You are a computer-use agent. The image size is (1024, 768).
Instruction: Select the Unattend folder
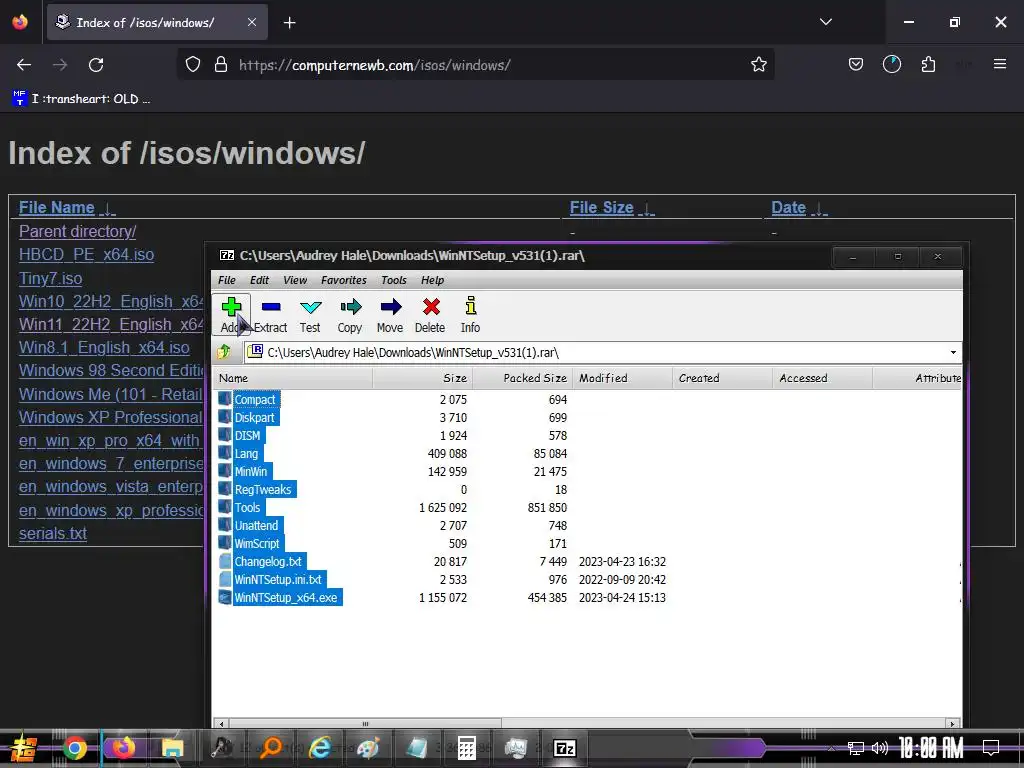pos(256,525)
